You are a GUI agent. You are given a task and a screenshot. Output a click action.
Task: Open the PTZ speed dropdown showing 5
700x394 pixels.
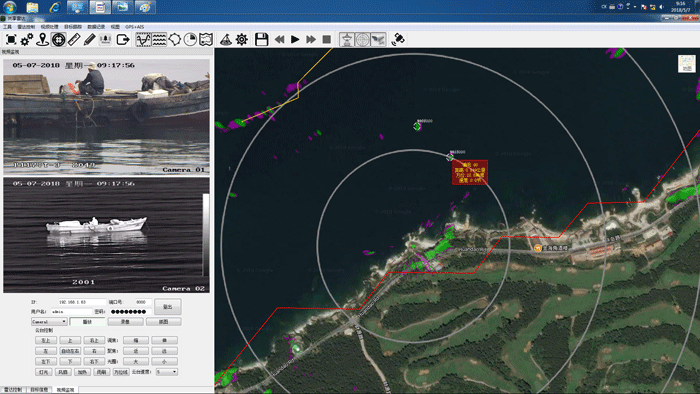coord(167,372)
